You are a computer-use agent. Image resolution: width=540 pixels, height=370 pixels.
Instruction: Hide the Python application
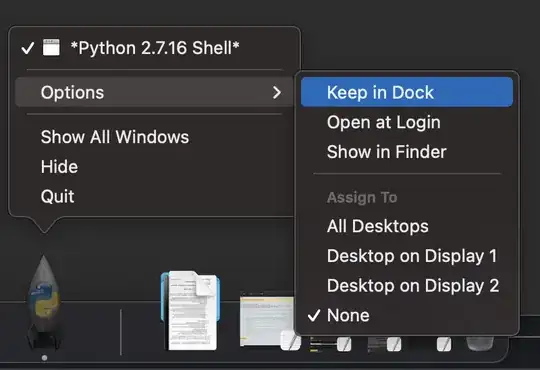[154, 167]
